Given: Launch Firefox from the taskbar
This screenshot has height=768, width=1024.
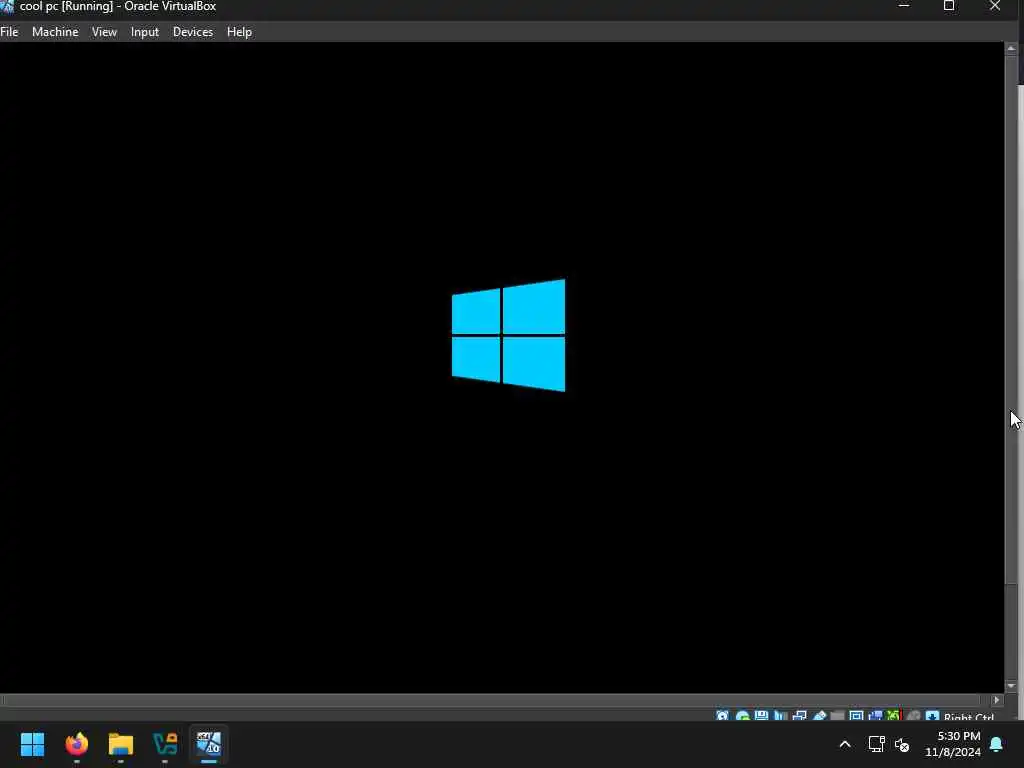Looking at the screenshot, I should tap(76, 744).
